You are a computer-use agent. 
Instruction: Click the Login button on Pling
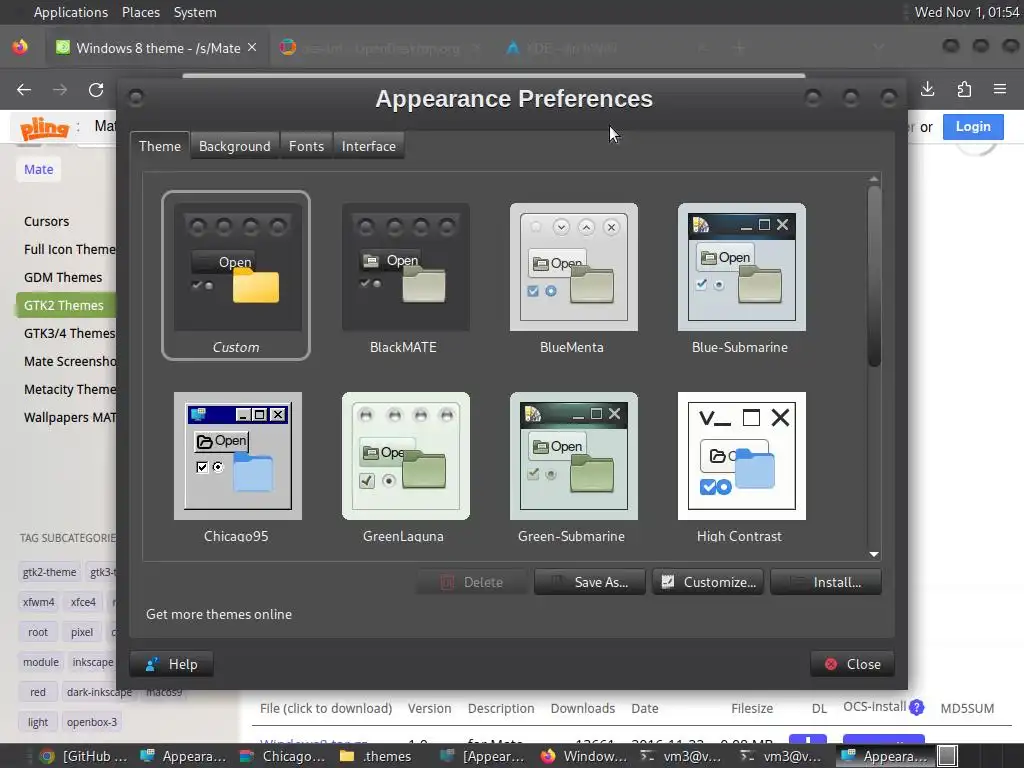coord(973,127)
